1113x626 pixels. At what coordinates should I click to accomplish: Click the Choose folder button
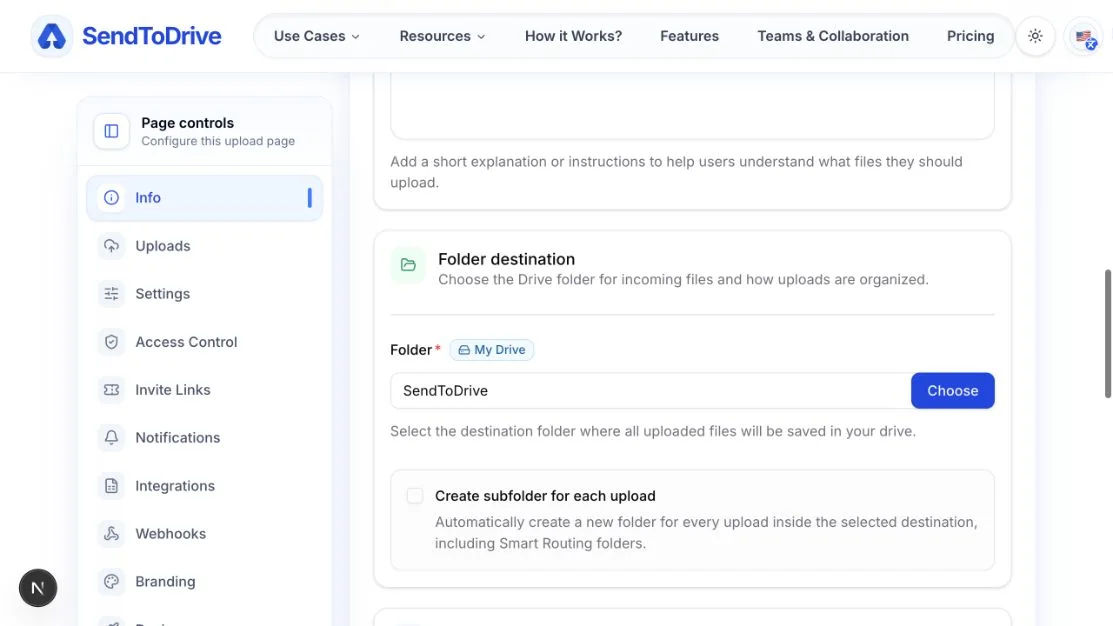click(953, 390)
